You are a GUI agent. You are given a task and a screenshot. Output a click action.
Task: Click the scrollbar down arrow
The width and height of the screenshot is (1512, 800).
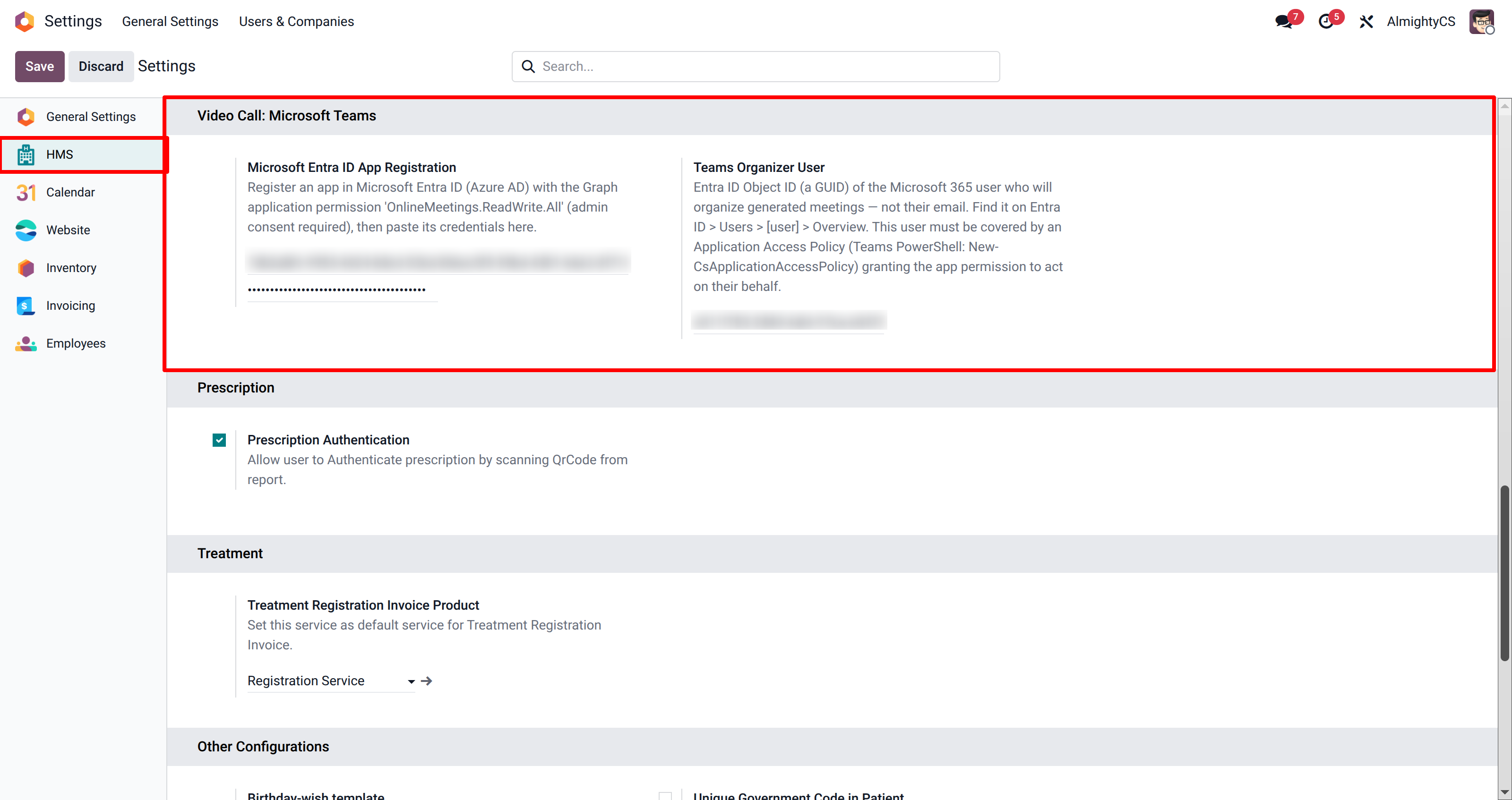(x=1505, y=792)
